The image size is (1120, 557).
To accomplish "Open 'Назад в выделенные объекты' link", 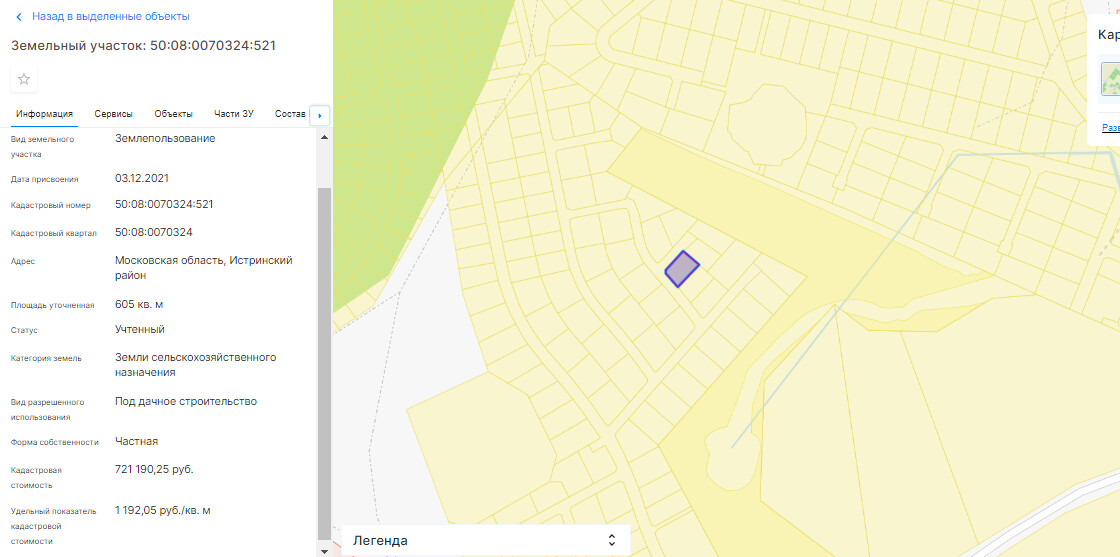I will tap(110, 17).
